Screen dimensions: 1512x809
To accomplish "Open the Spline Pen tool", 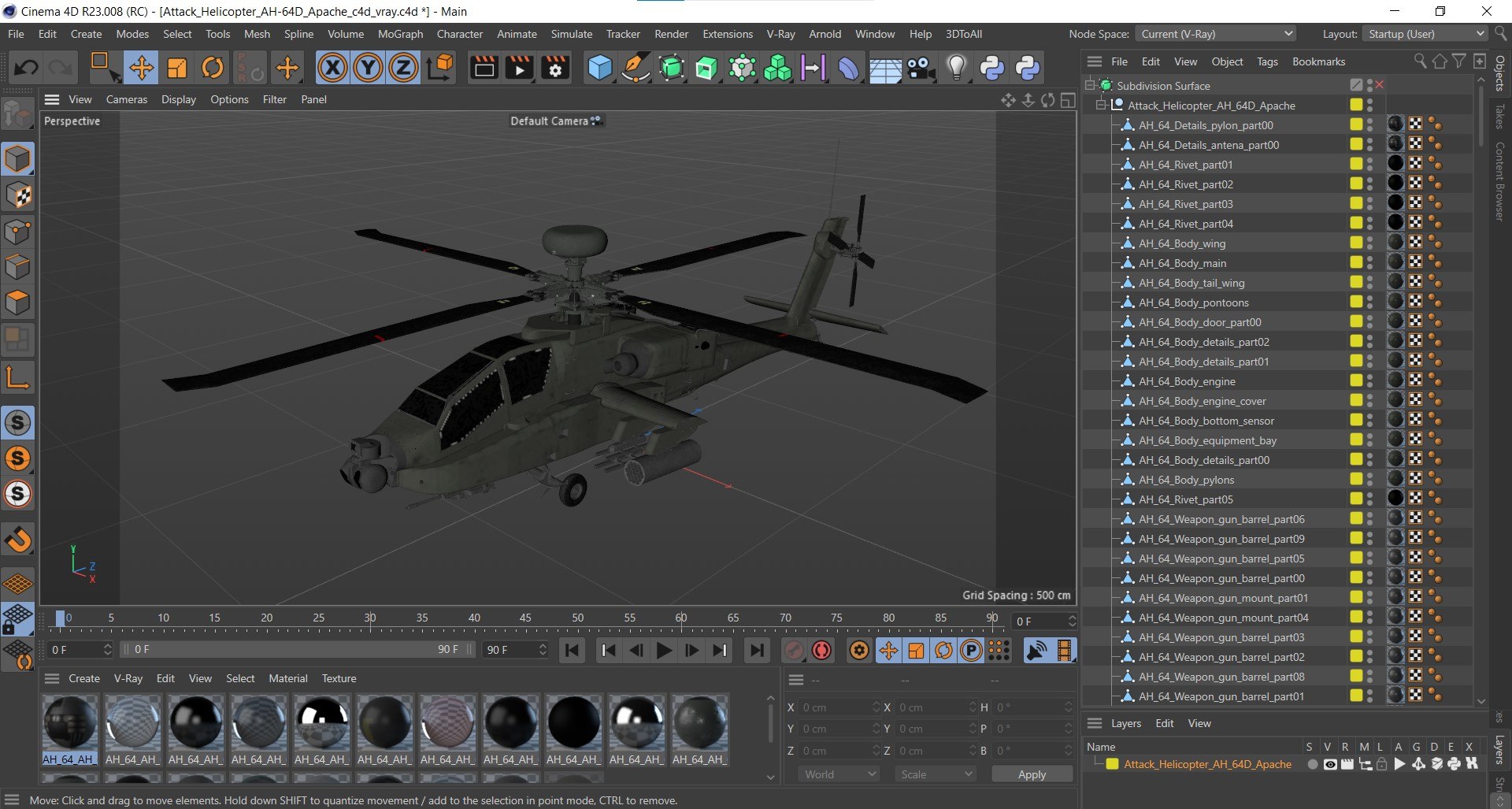I will (x=636, y=68).
